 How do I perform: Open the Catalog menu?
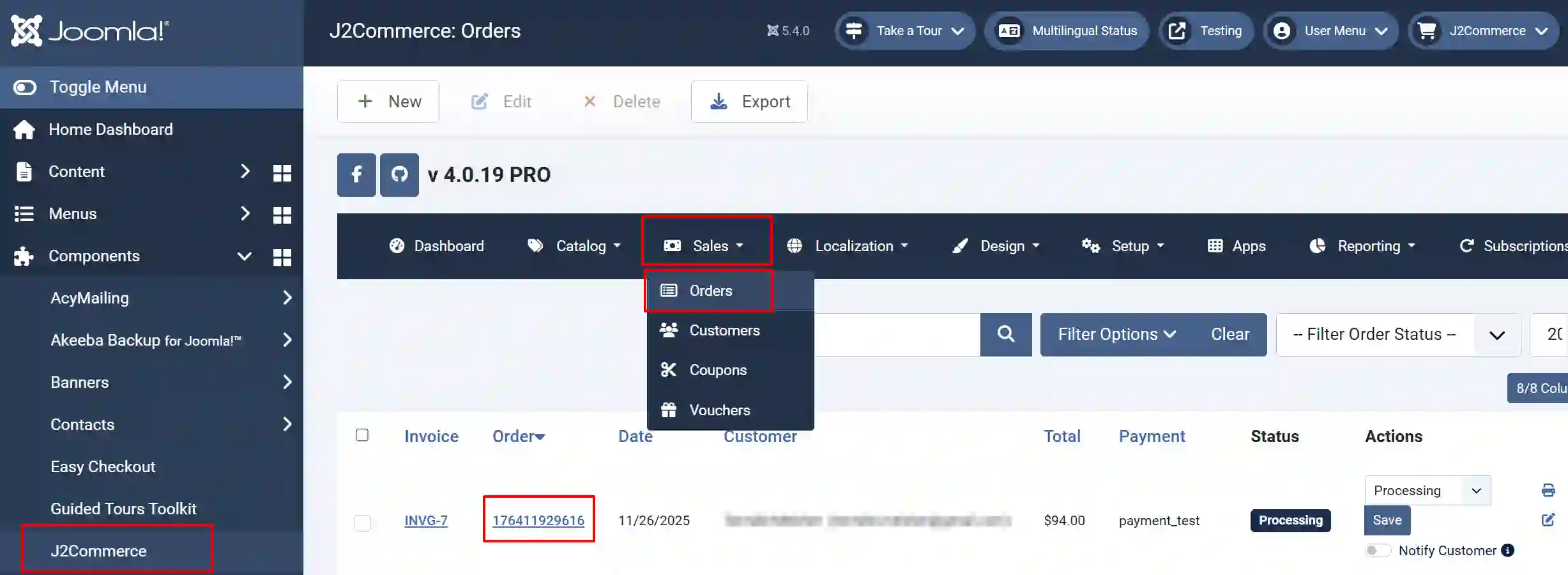[574, 246]
